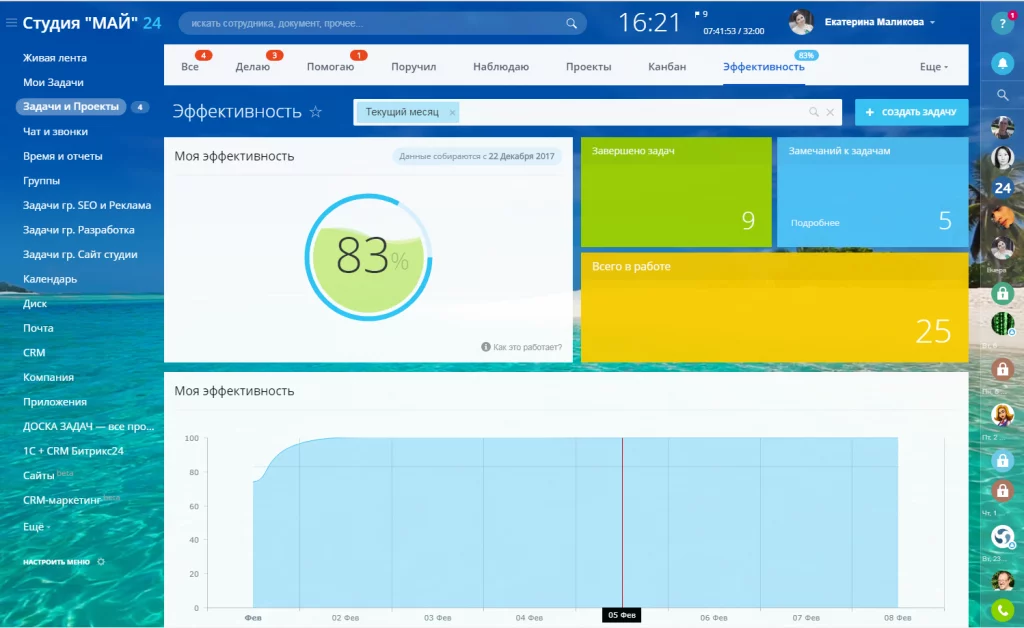This screenshot has width=1024, height=628.
Task: Open the right sidebar search magnifier icon
Action: coord(1002,95)
